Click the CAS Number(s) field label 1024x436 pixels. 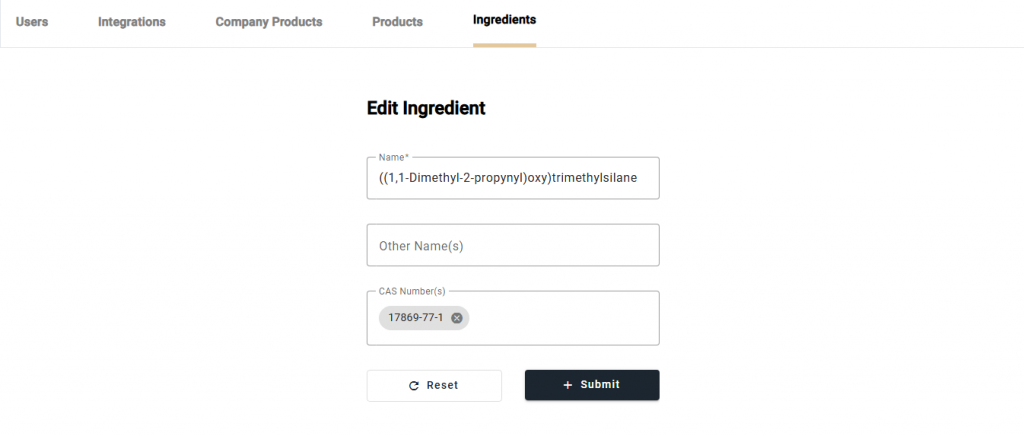[412, 291]
